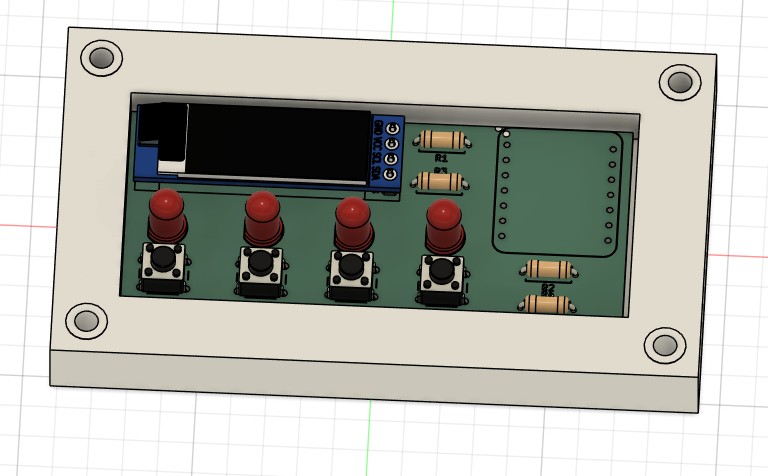Click the second red LED from left

point(261,215)
